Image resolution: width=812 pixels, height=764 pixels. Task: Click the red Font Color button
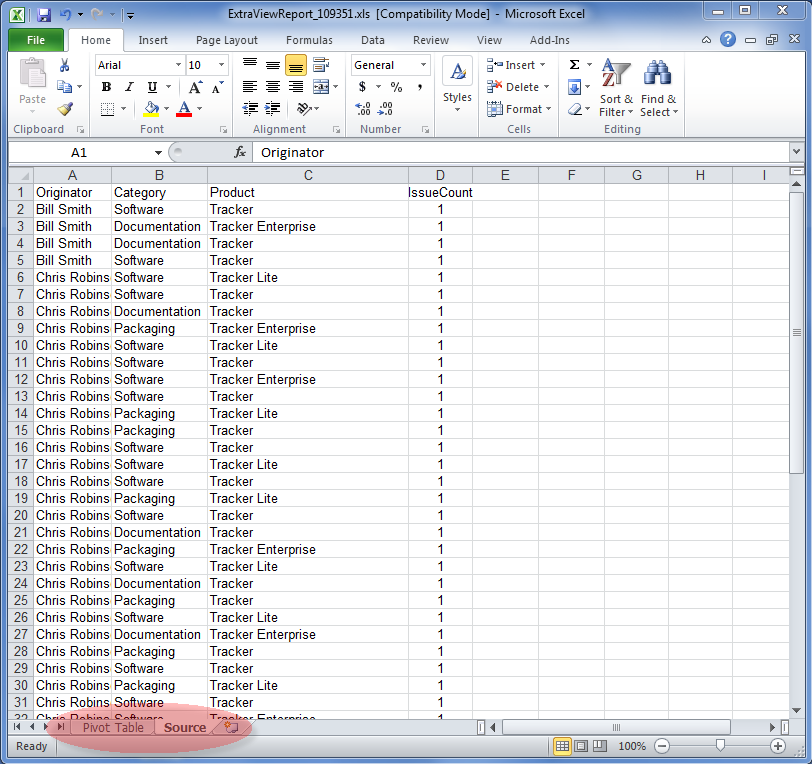tap(184, 109)
